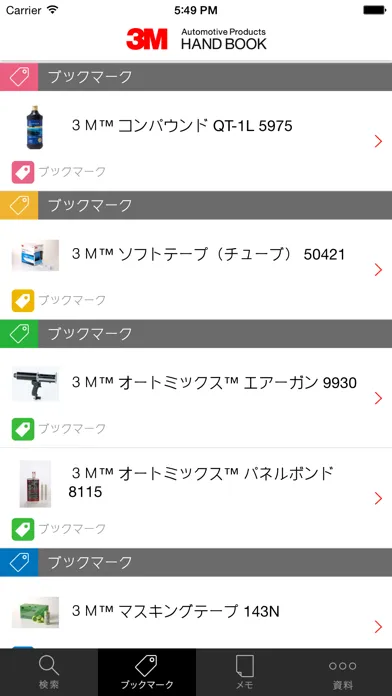392x696 pixels.
Task: Tap the green bookmark tag under パネルボンド 8115
Action: [x=23, y=529]
